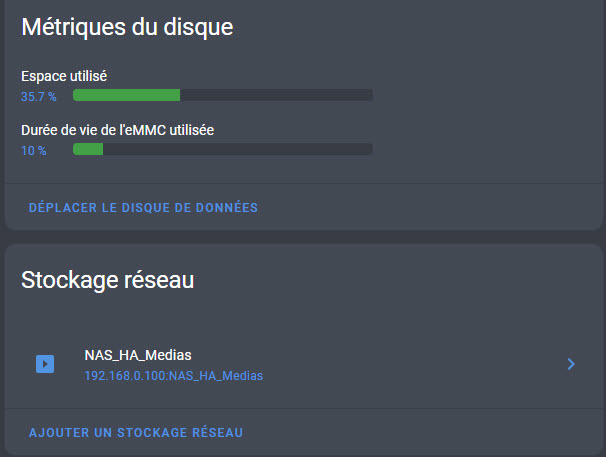This screenshot has width=606, height=457.
Task: Click AJOUTER UN STOCKAGE RÉSEAU
Action: (x=136, y=432)
